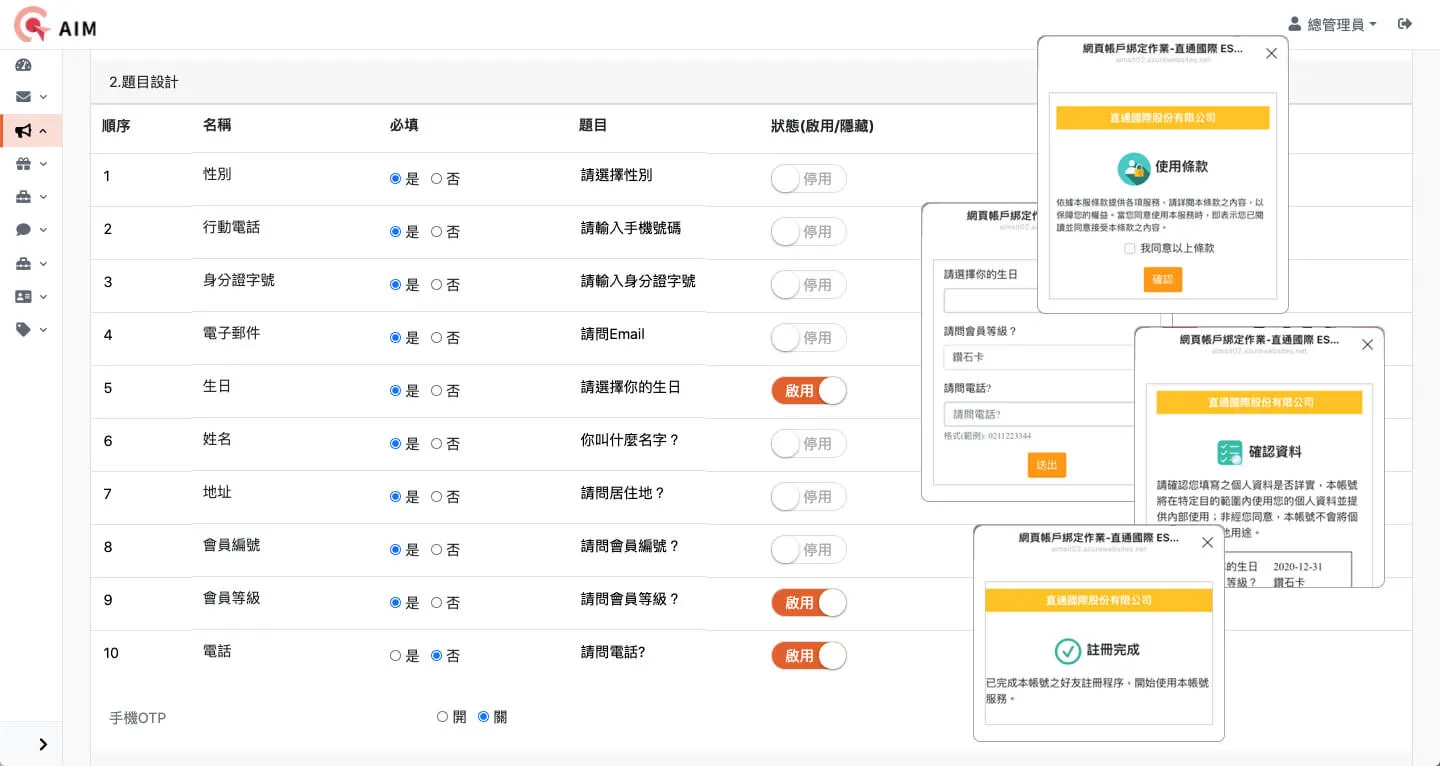Open the price tag icon in sidebar
Screen dimensions: 1440x766
pyautogui.click(x=23, y=330)
